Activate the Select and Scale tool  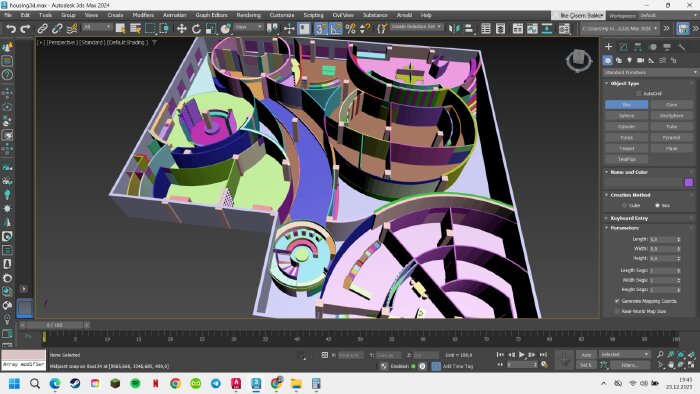(211, 29)
